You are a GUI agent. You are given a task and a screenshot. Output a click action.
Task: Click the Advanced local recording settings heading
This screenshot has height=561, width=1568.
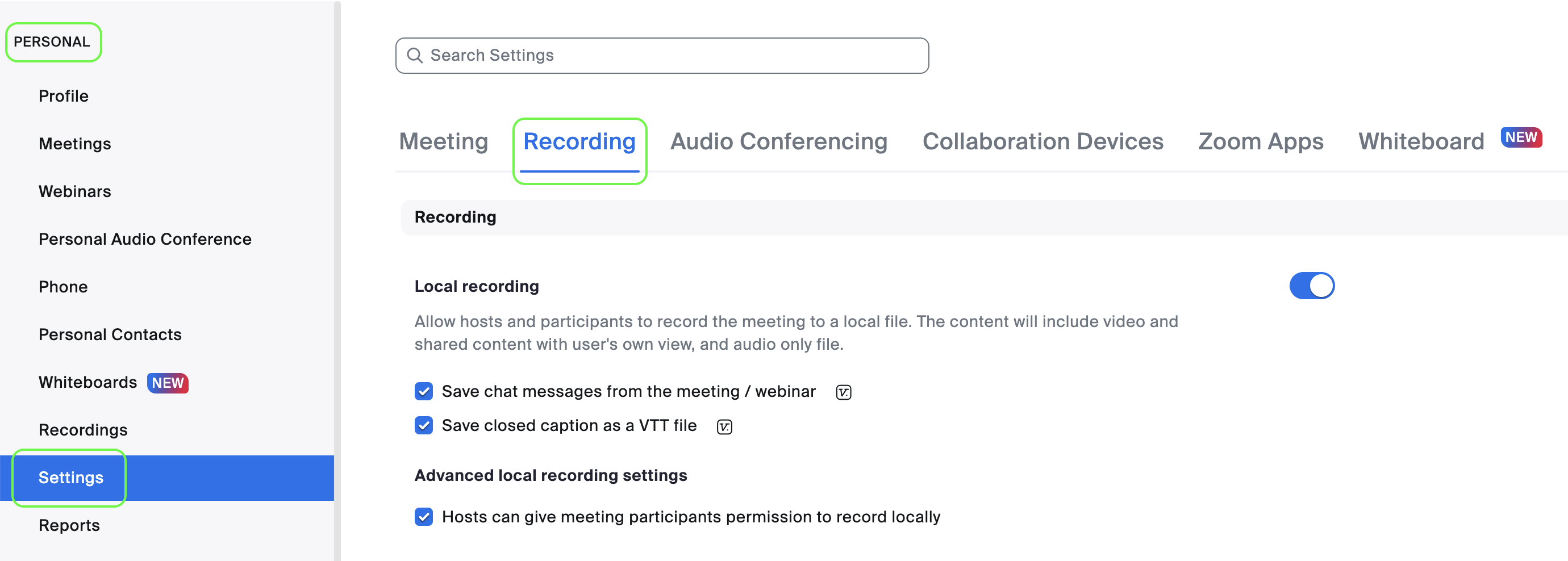coord(551,475)
